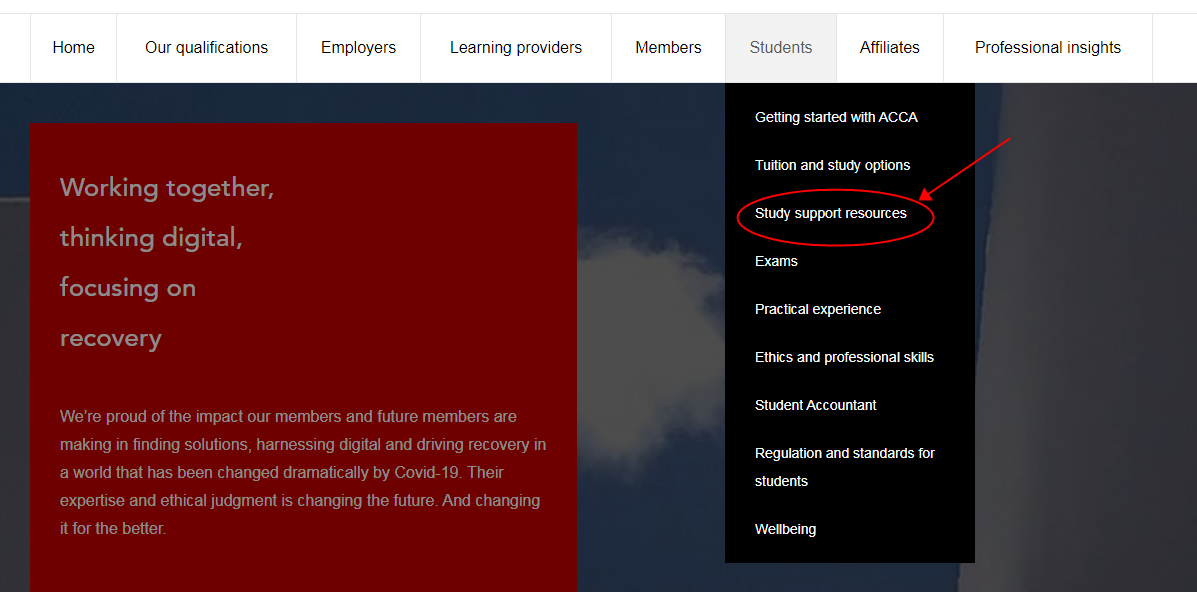
Task: Open Our qualifications in the top menu
Action: coord(206,48)
